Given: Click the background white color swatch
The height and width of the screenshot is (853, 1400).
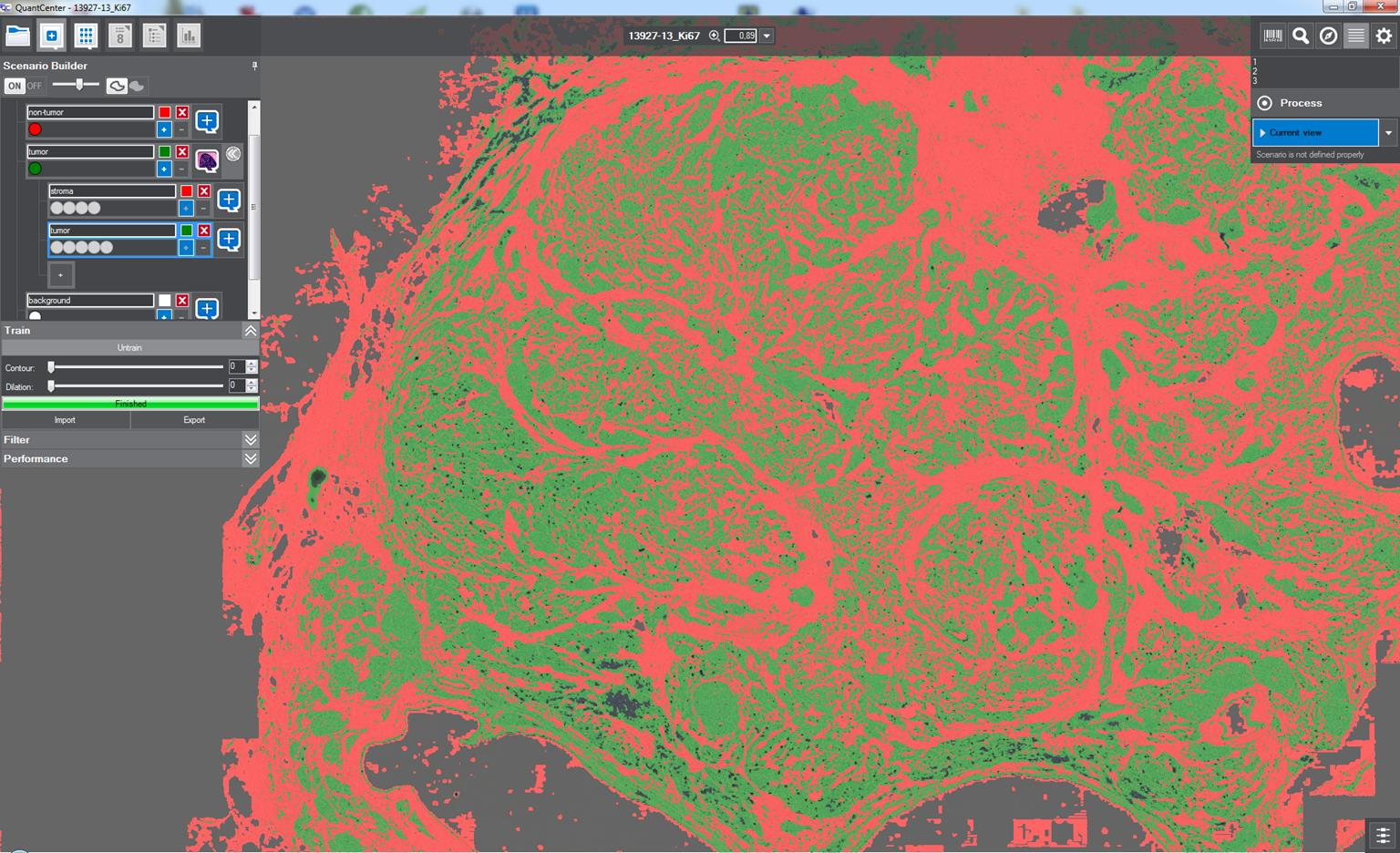Looking at the screenshot, I should [x=165, y=300].
